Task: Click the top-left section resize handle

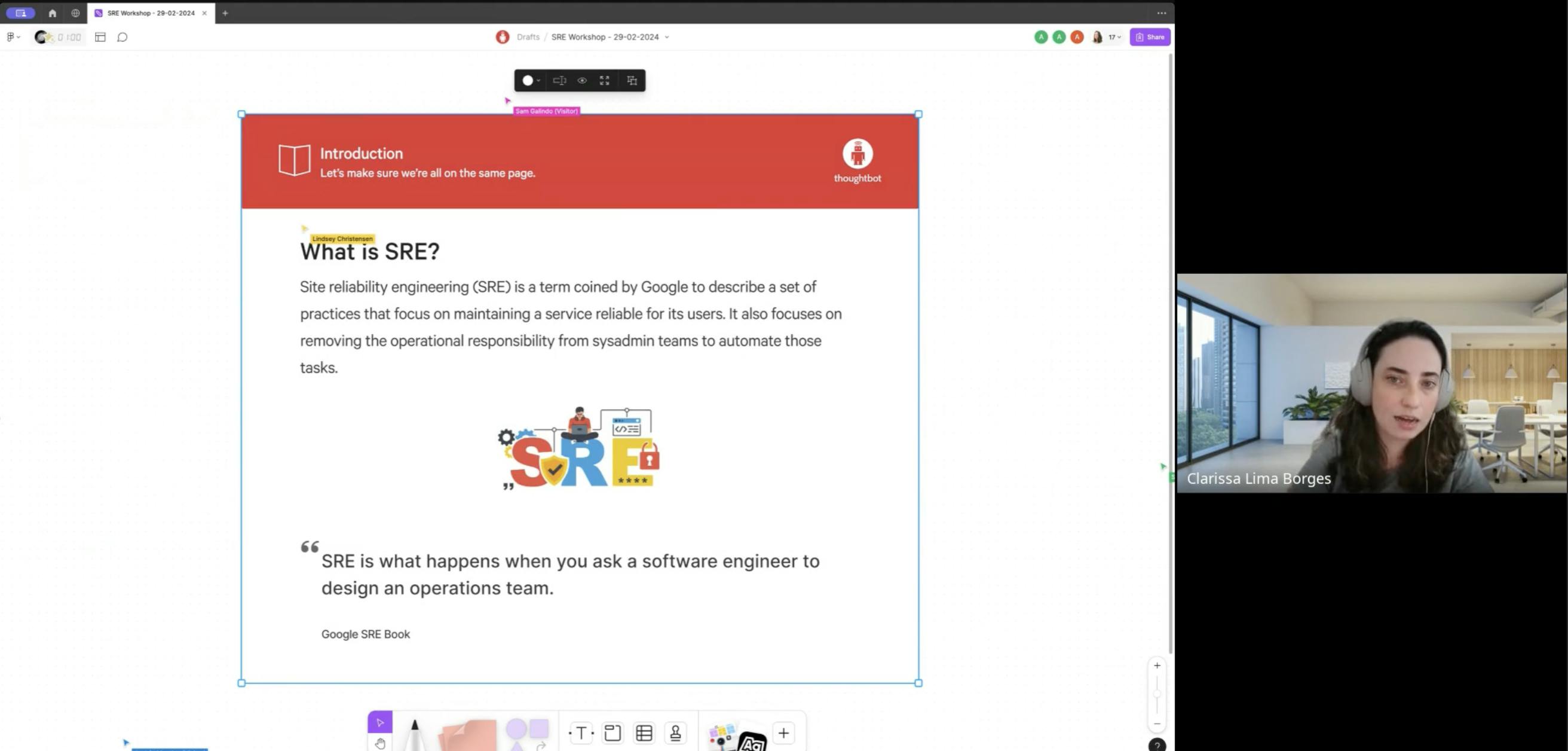Action: tap(241, 114)
